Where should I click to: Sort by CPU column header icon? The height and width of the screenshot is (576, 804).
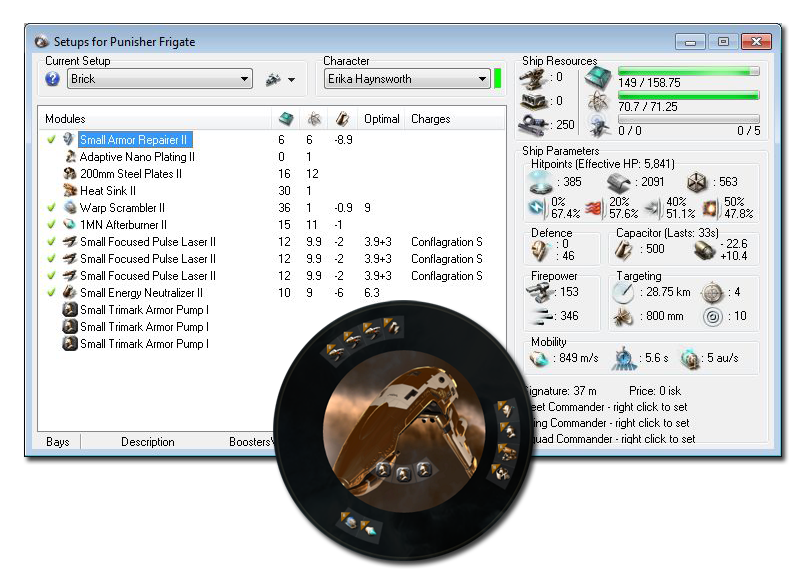[286, 119]
